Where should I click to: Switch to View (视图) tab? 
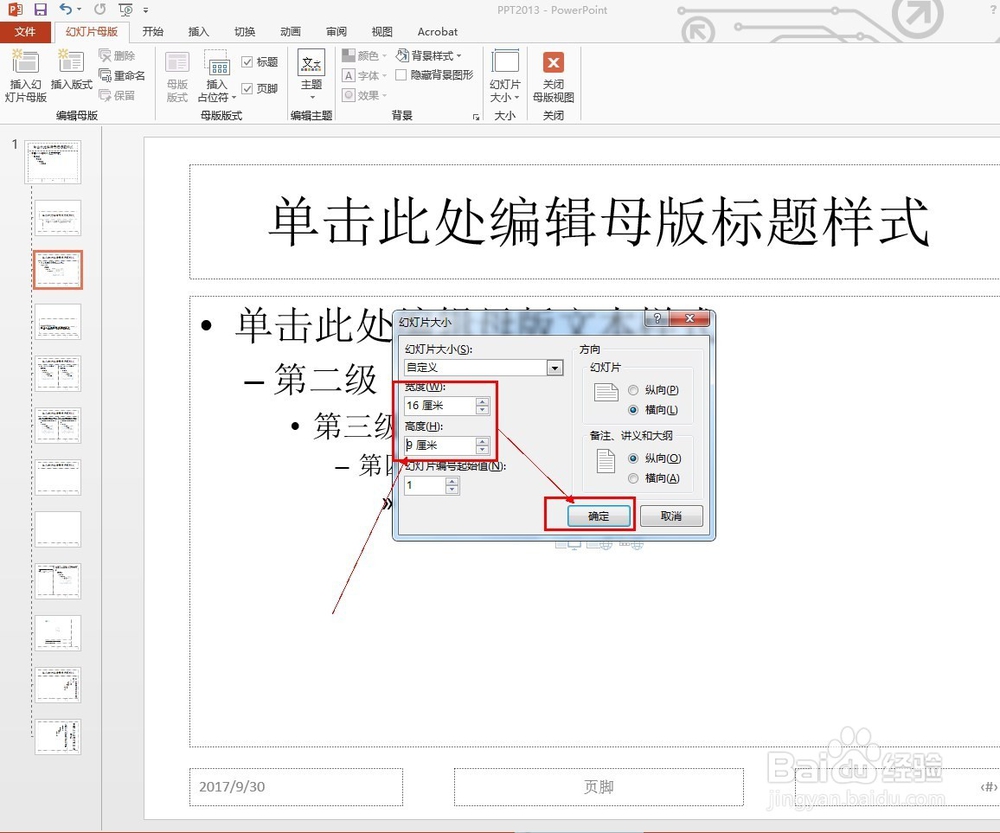pos(382,31)
